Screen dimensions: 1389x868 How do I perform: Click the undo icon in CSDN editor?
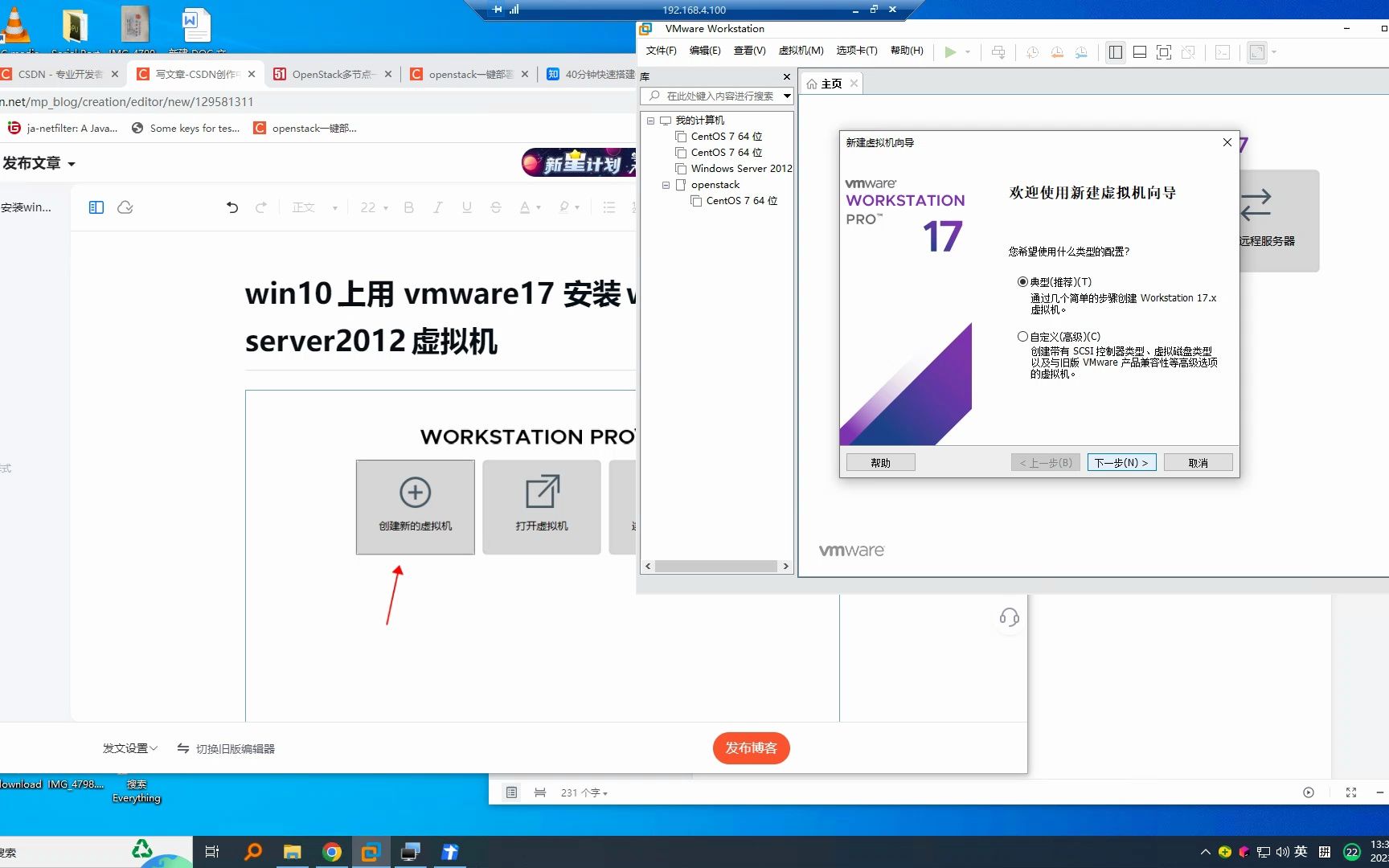[x=232, y=207]
